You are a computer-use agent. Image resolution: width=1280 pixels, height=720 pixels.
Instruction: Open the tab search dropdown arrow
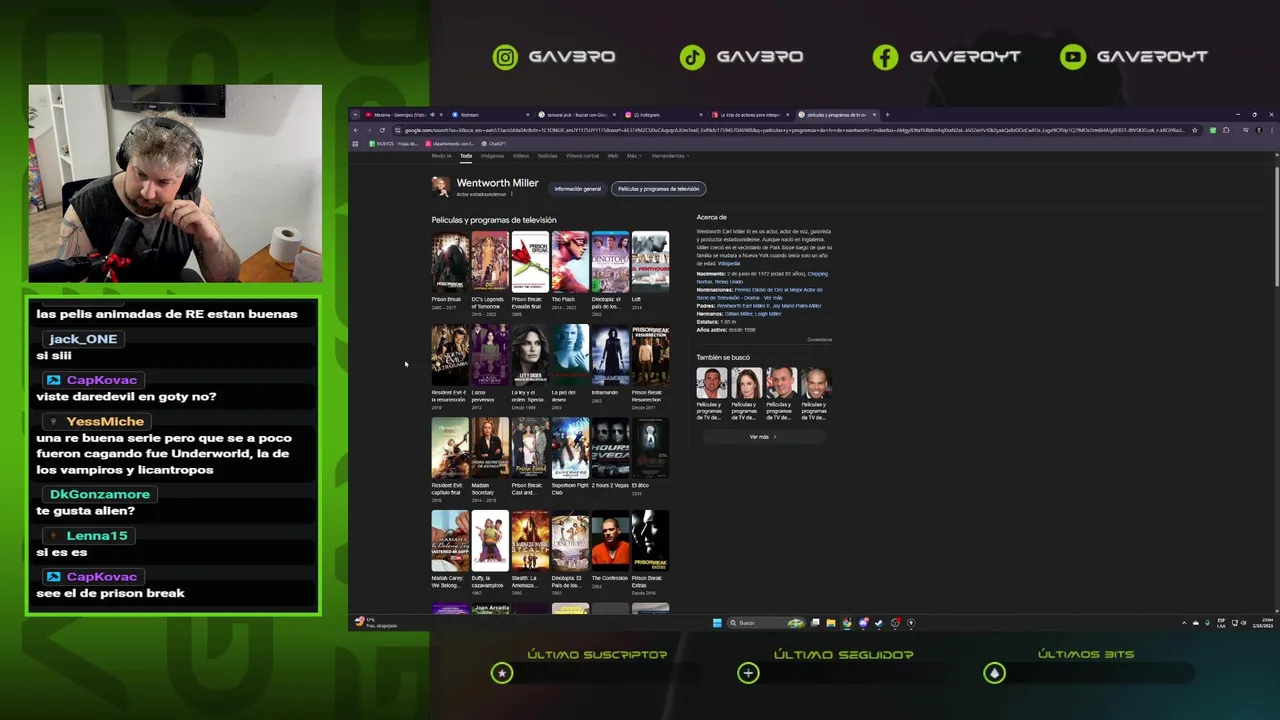[x=355, y=115]
